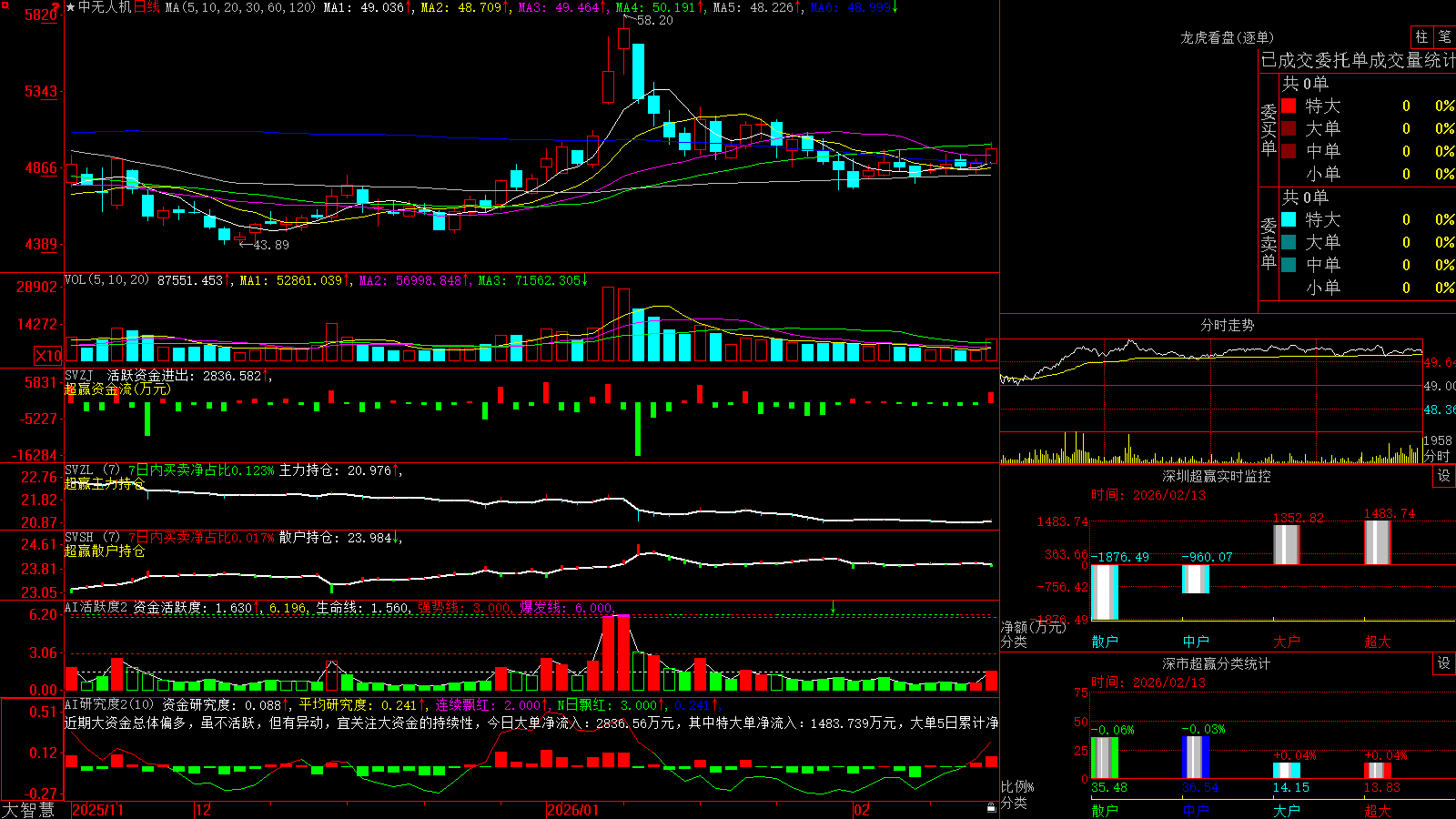Click the 58.20 high price label

tap(654, 20)
